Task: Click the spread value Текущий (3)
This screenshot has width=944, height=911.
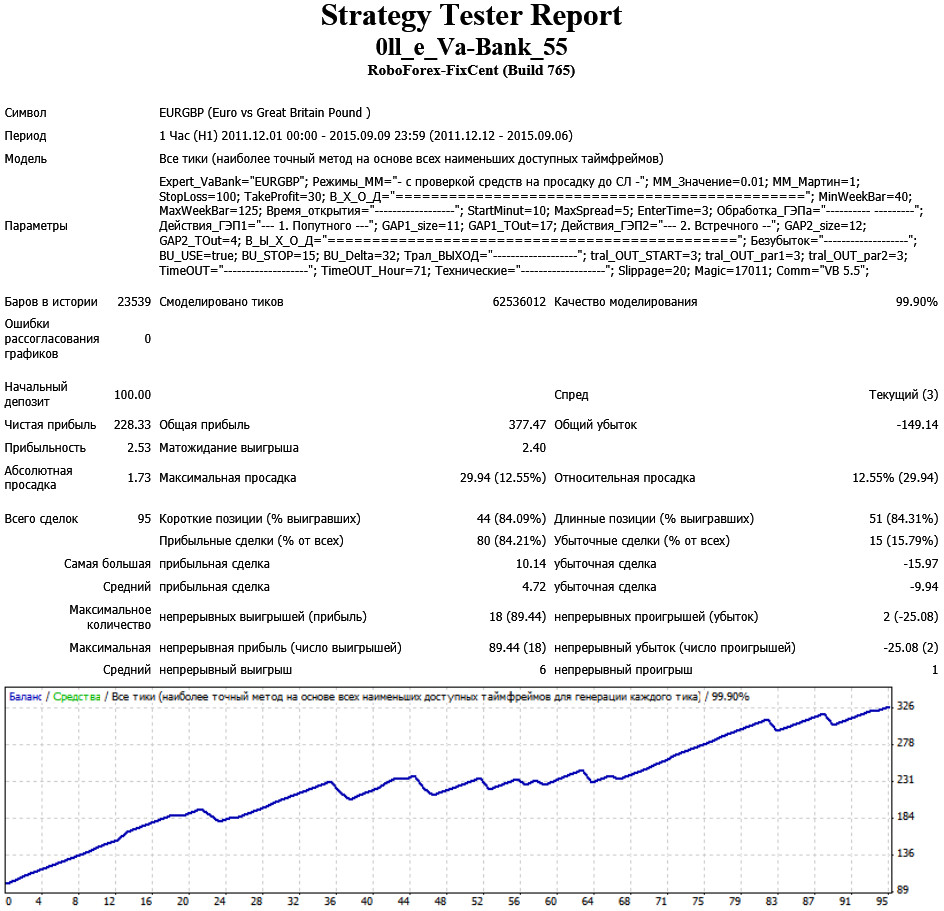Action: click(x=903, y=394)
